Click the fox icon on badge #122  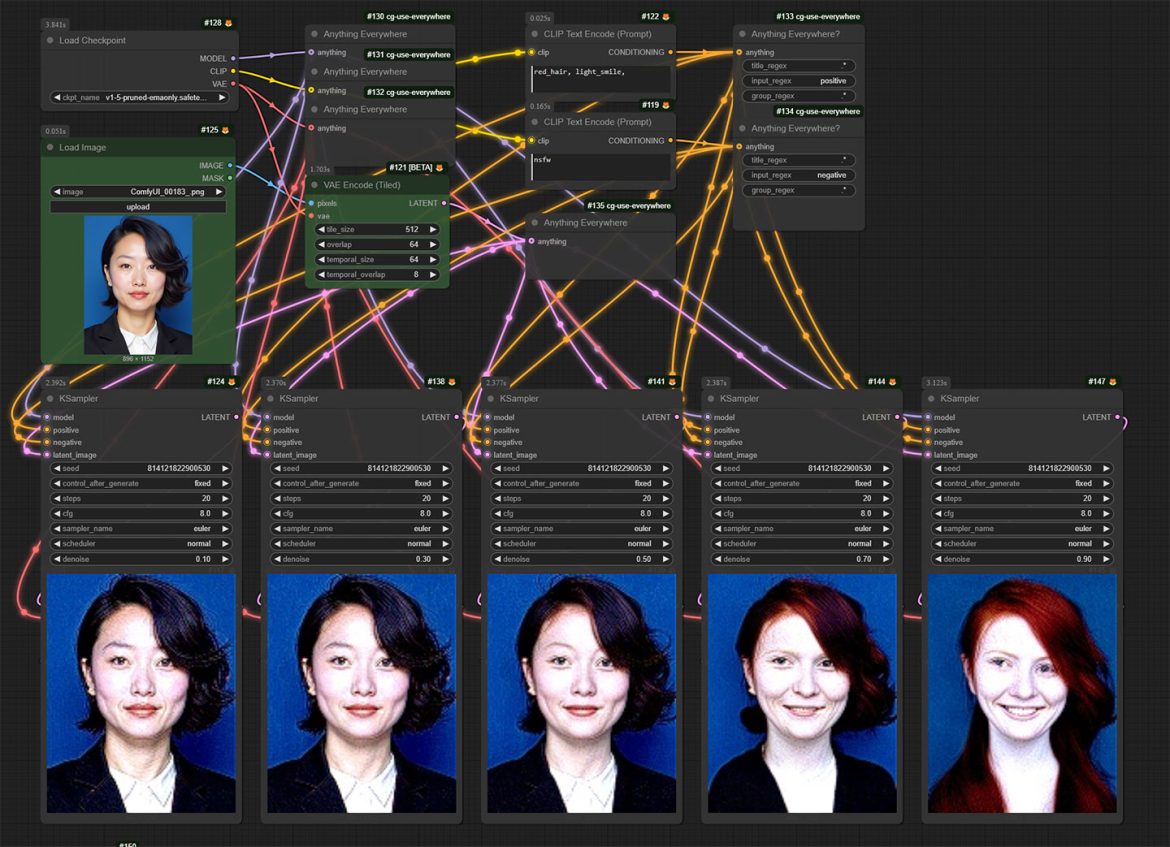point(665,17)
